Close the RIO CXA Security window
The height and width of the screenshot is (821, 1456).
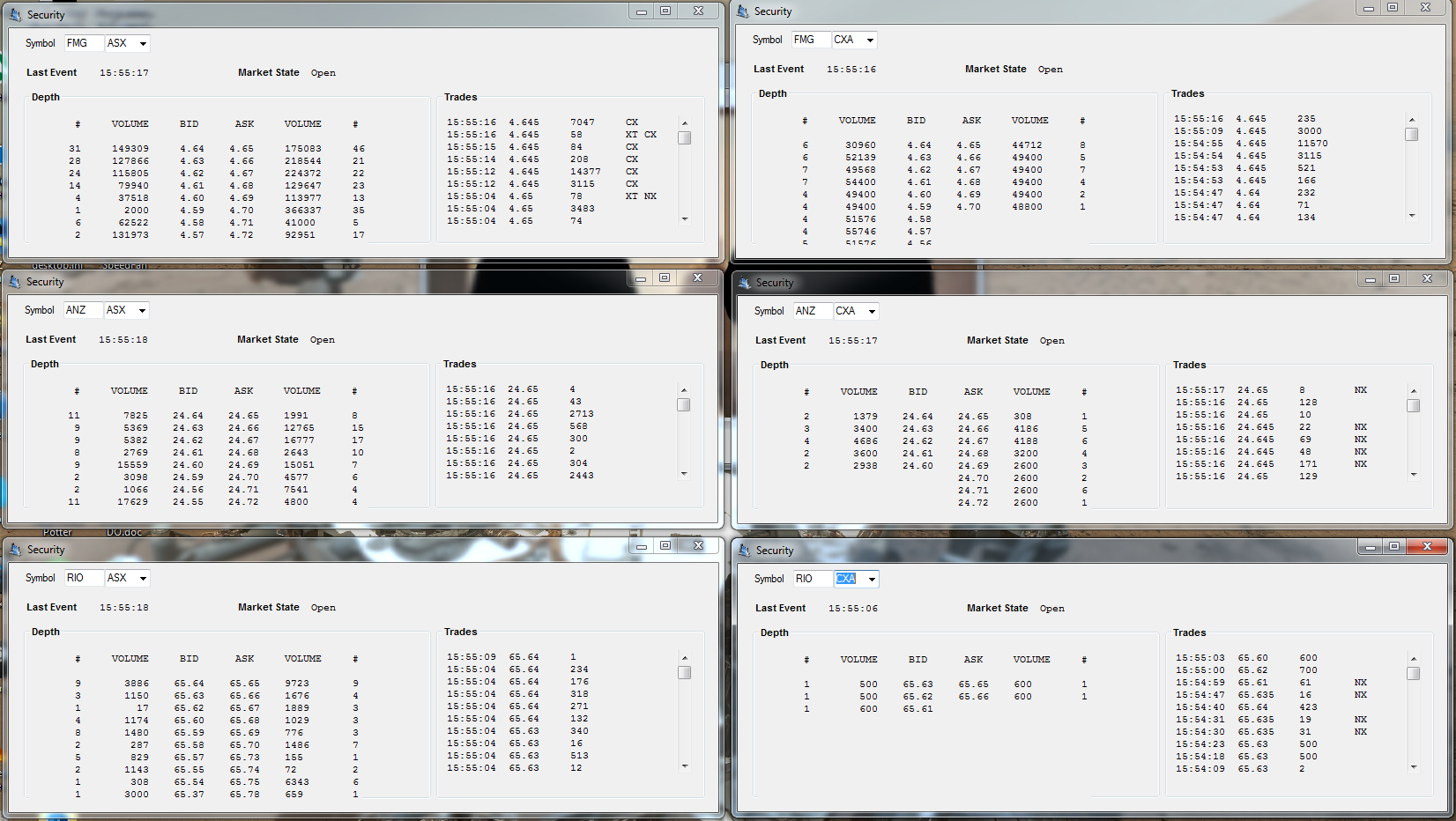click(x=1427, y=546)
